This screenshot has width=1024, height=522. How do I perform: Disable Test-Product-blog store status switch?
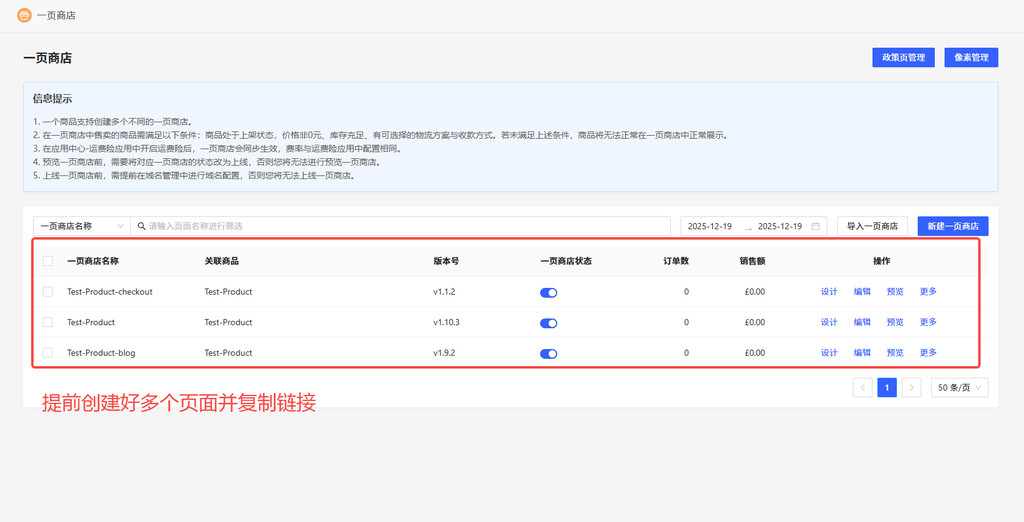coord(548,353)
